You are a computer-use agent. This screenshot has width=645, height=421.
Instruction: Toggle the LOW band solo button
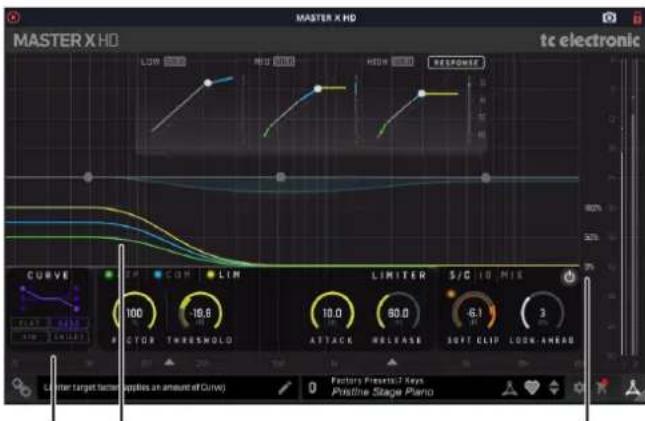click(174, 62)
